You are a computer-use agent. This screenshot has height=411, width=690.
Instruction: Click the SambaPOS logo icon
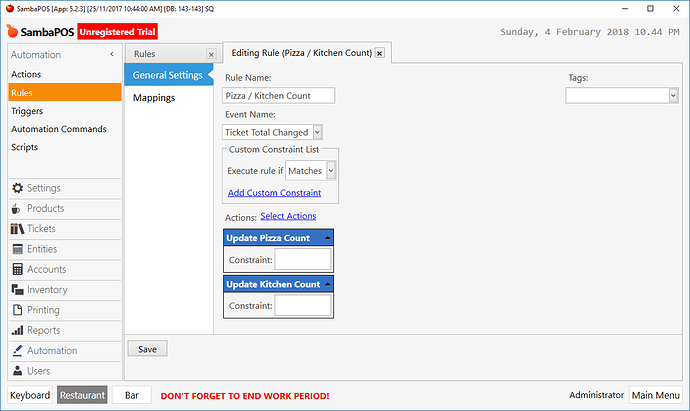[12, 31]
